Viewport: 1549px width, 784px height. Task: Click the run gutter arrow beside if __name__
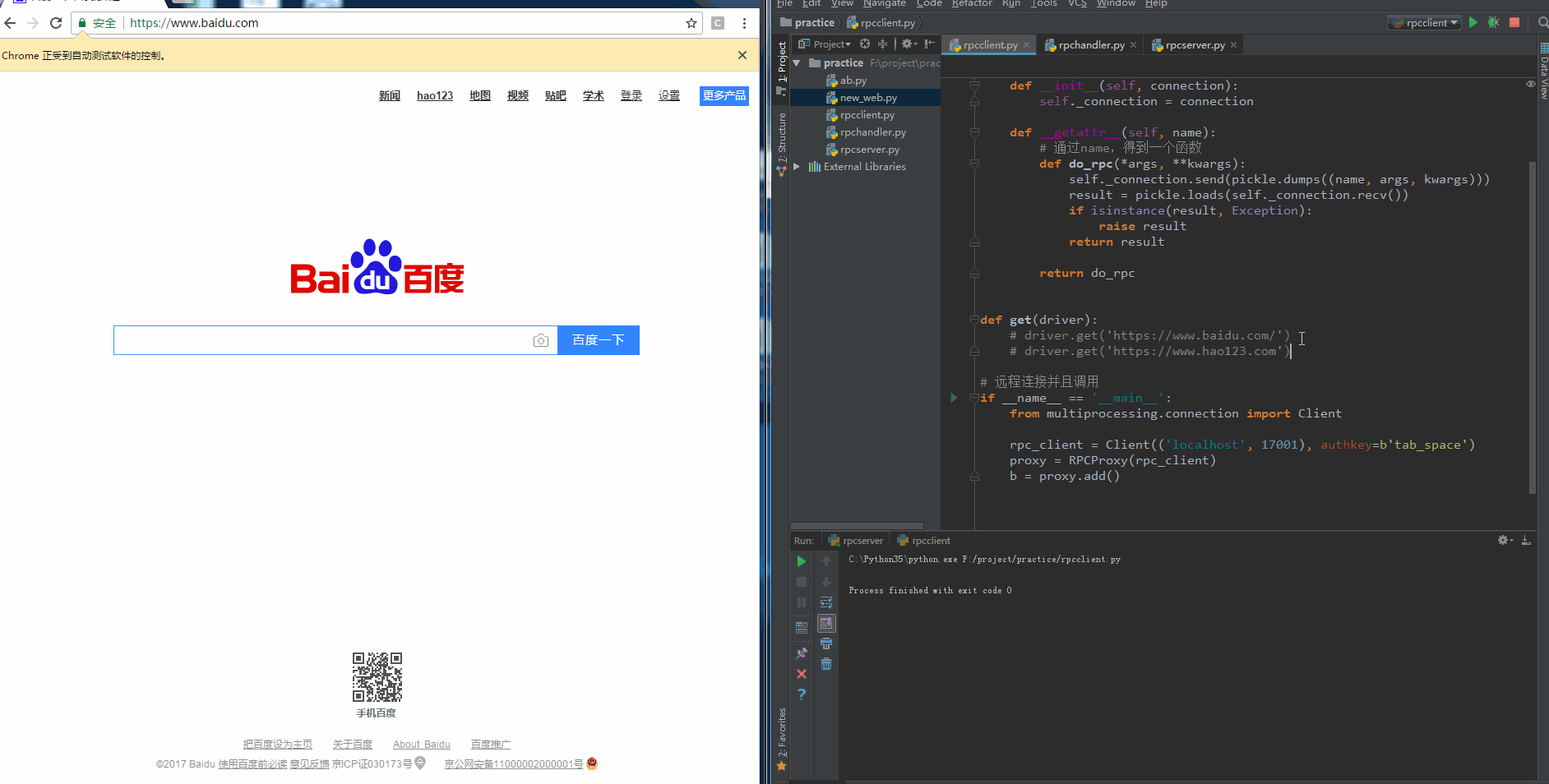(x=954, y=398)
